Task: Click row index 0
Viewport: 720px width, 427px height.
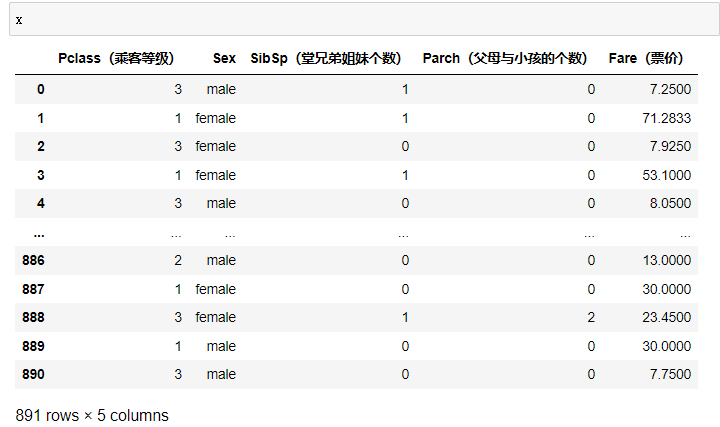Action: point(40,90)
